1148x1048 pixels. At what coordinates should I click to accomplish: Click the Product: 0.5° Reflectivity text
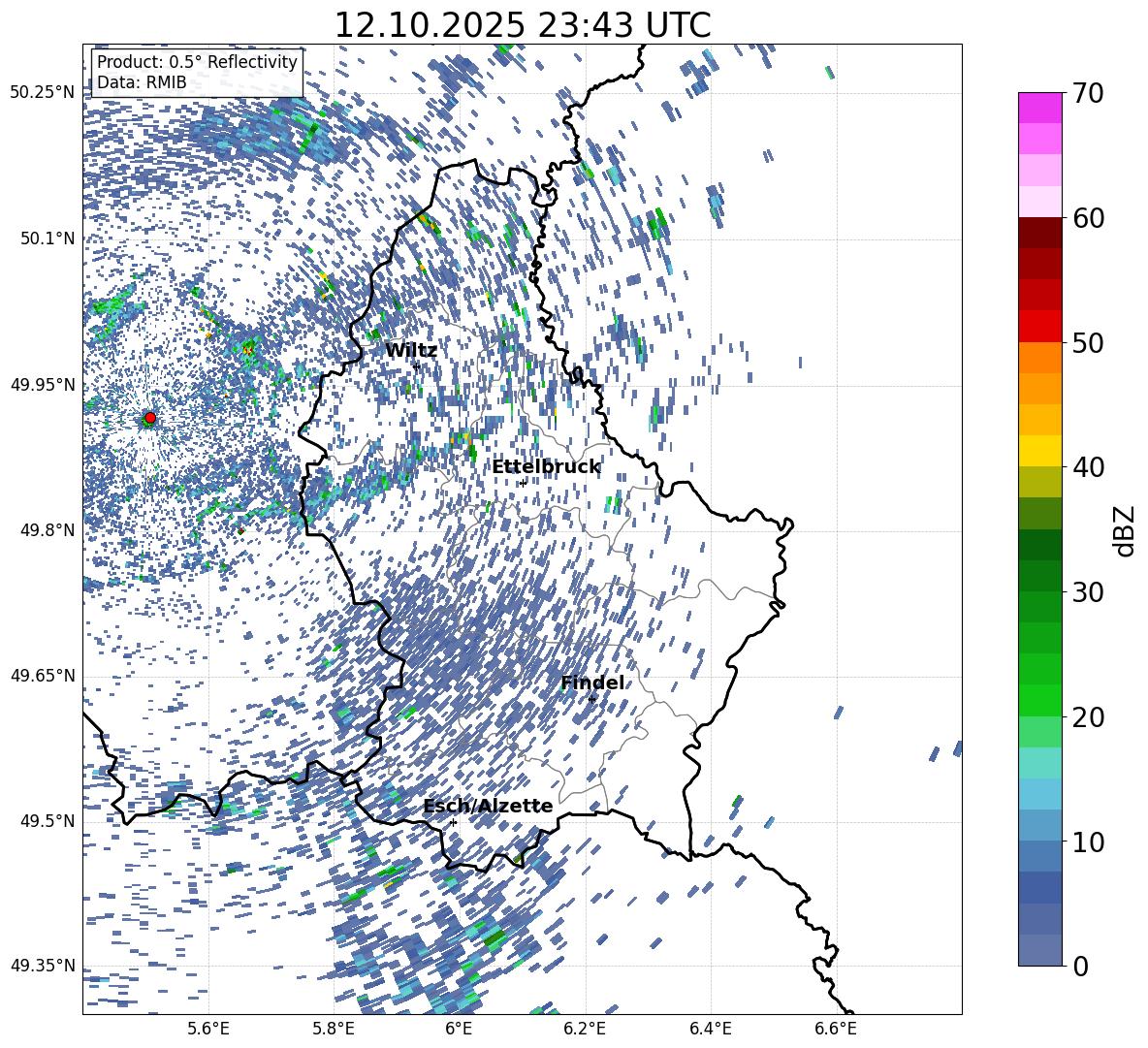(197, 62)
